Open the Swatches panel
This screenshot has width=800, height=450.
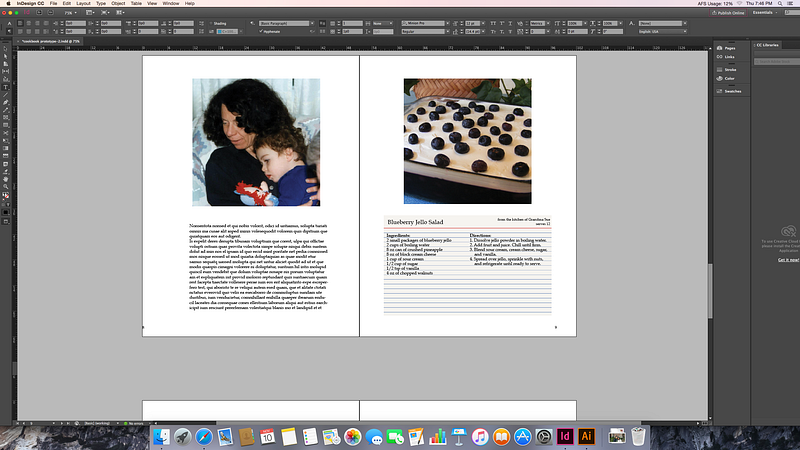click(x=730, y=91)
